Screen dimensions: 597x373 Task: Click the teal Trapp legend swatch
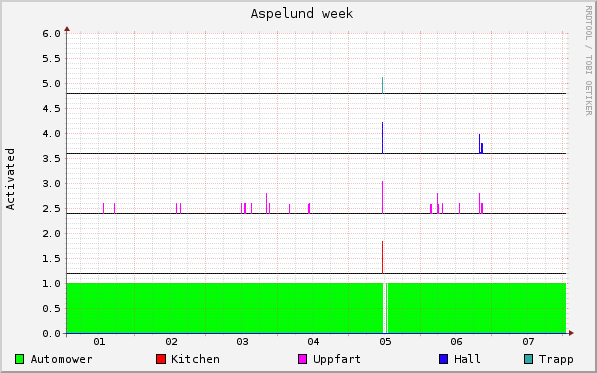coord(528,359)
